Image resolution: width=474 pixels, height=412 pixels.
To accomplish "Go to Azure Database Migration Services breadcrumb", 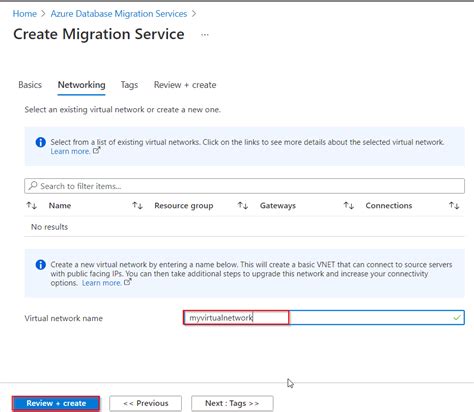I will [x=119, y=14].
